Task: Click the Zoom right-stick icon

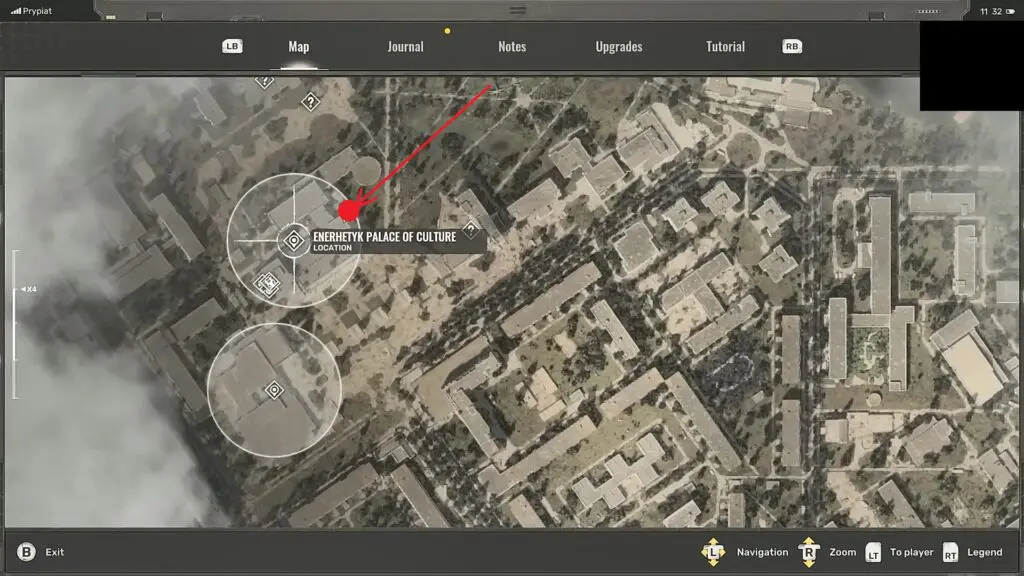Action: (808, 552)
